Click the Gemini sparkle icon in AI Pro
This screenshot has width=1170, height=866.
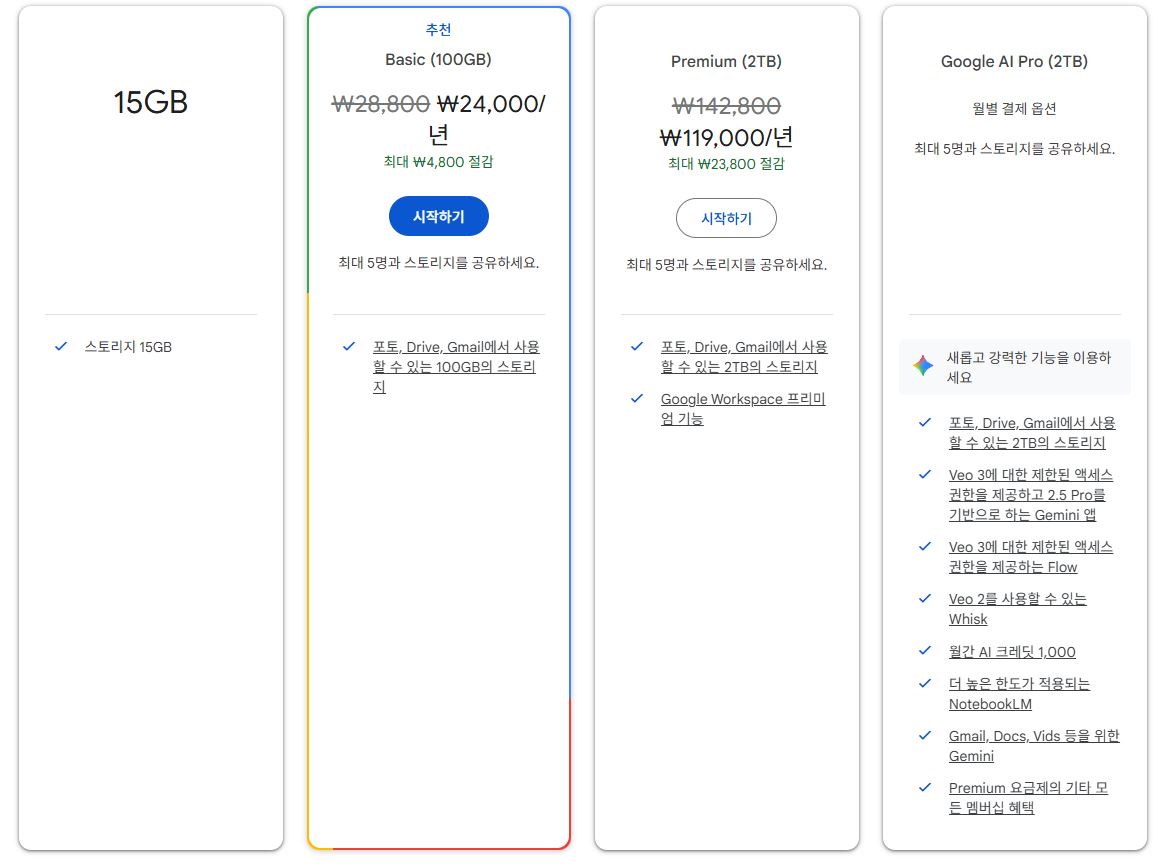coord(923,365)
